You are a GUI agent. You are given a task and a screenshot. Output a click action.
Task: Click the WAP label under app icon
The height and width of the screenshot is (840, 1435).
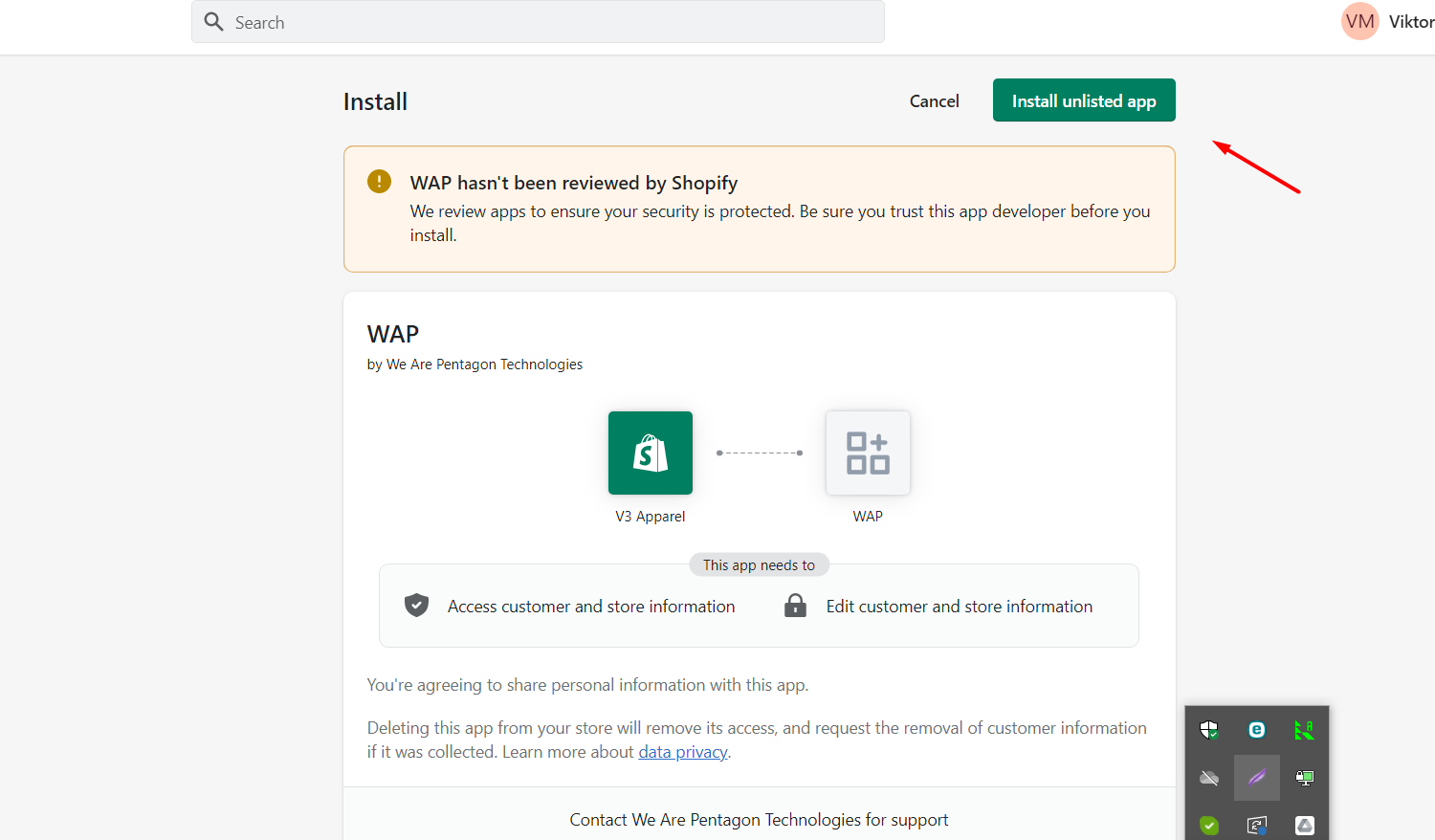tap(868, 517)
